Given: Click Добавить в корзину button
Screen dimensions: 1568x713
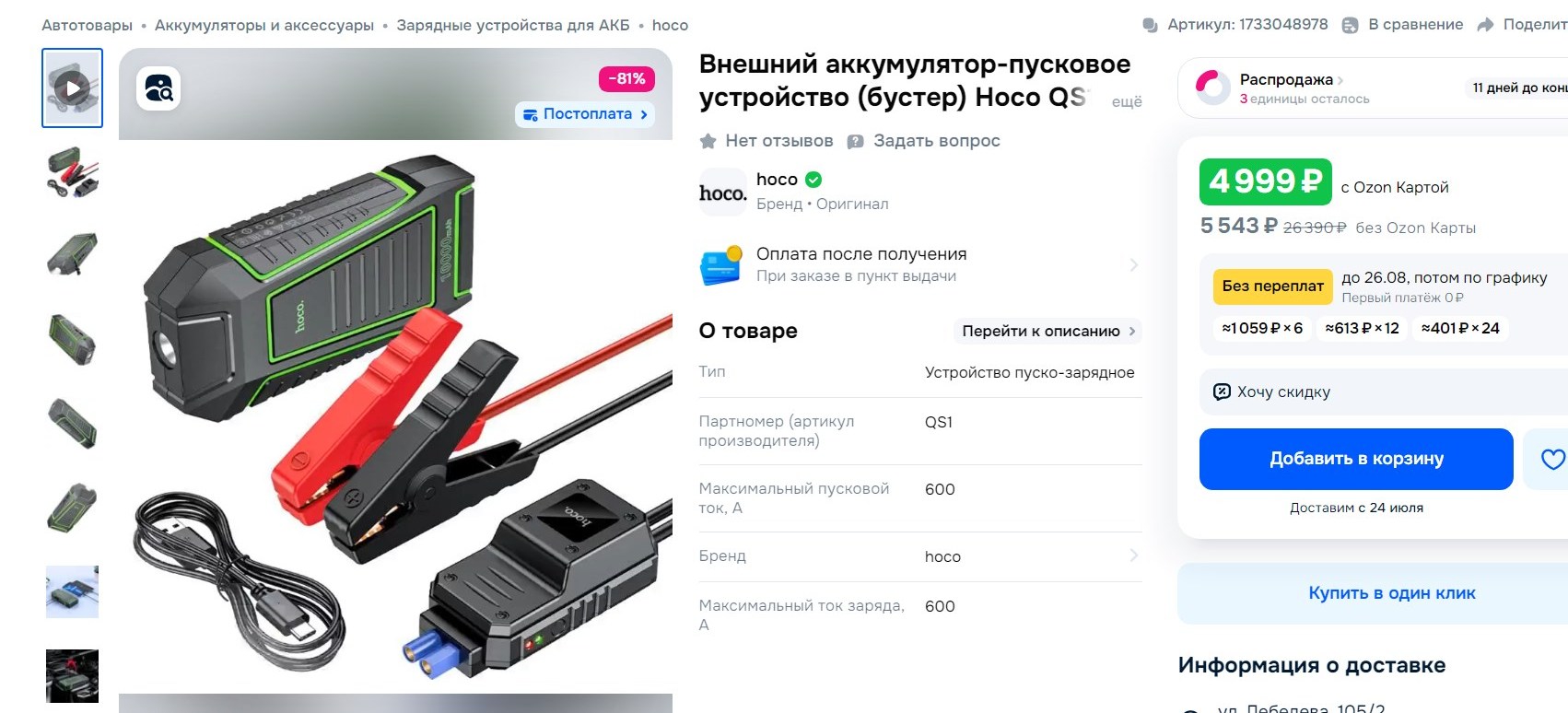Looking at the screenshot, I should pyautogui.click(x=1356, y=459).
